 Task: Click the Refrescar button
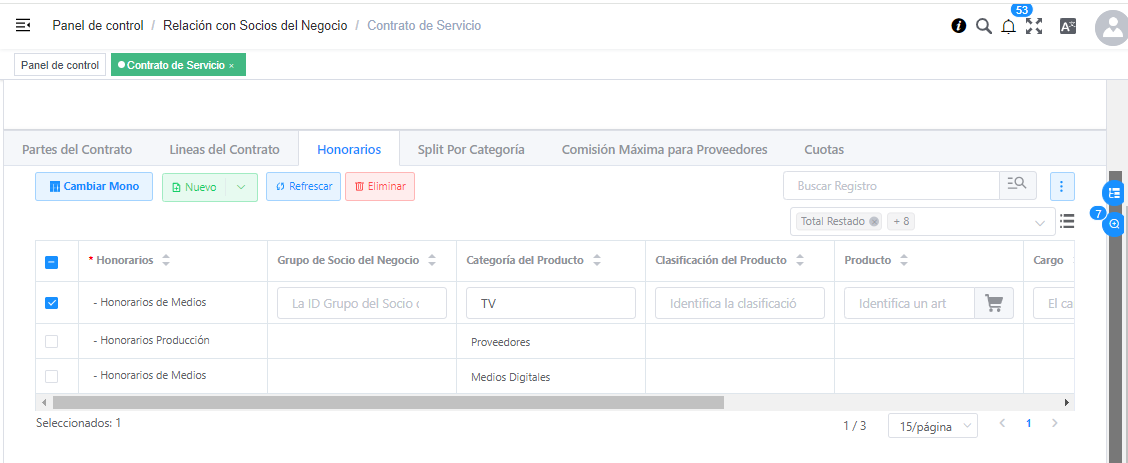tap(303, 187)
